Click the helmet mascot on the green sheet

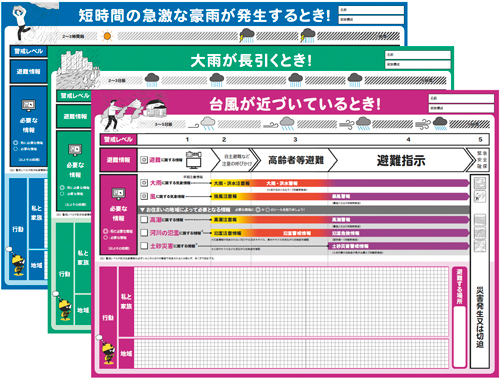[65, 310]
